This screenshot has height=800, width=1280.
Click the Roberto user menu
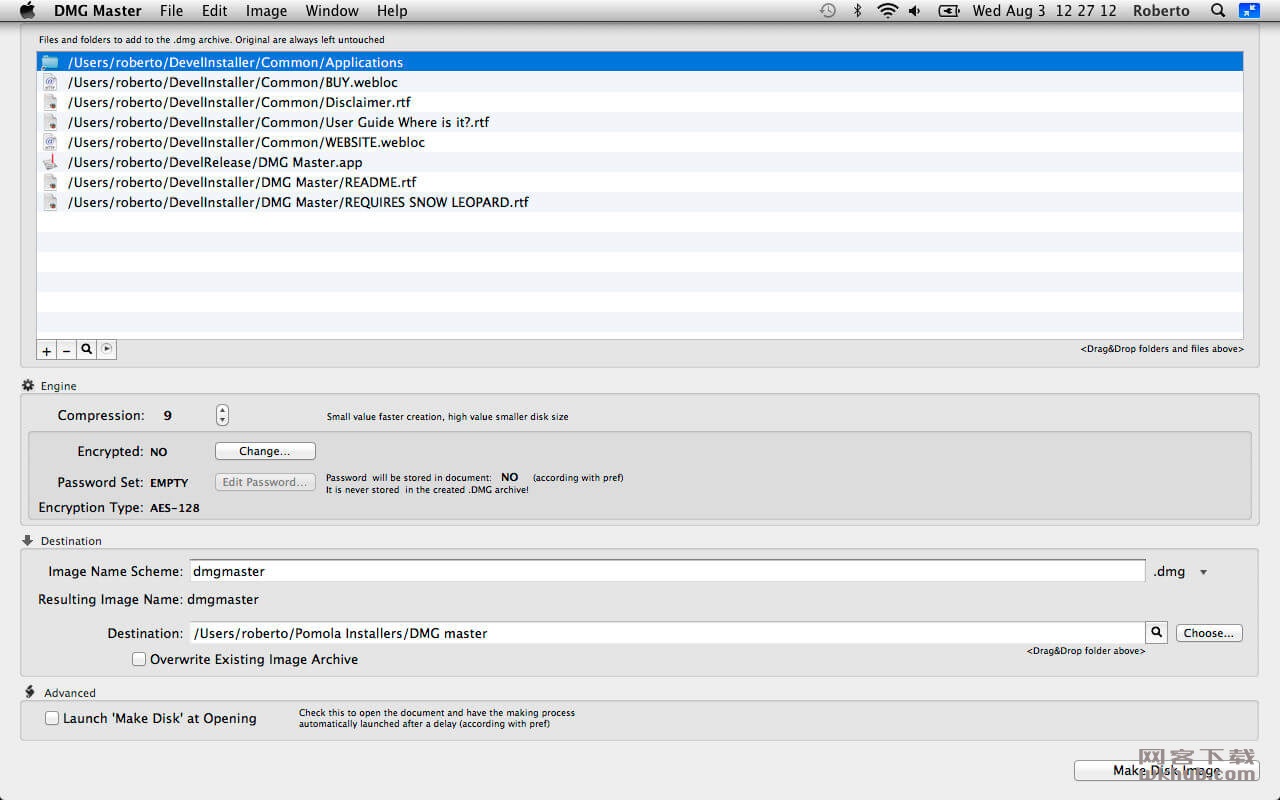tap(1161, 11)
